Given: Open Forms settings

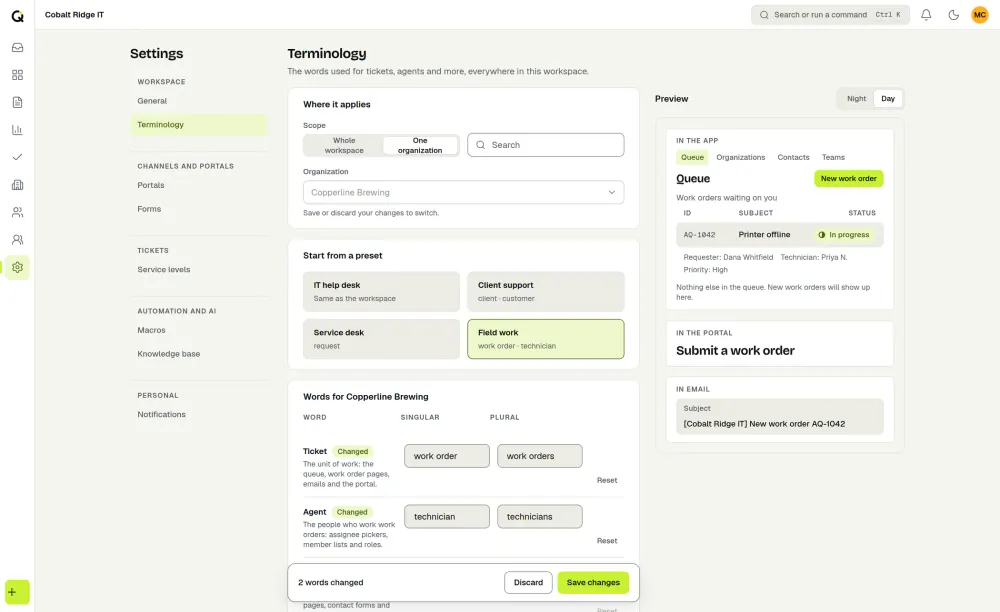Looking at the screenshot, I should [x=198, y=208].
